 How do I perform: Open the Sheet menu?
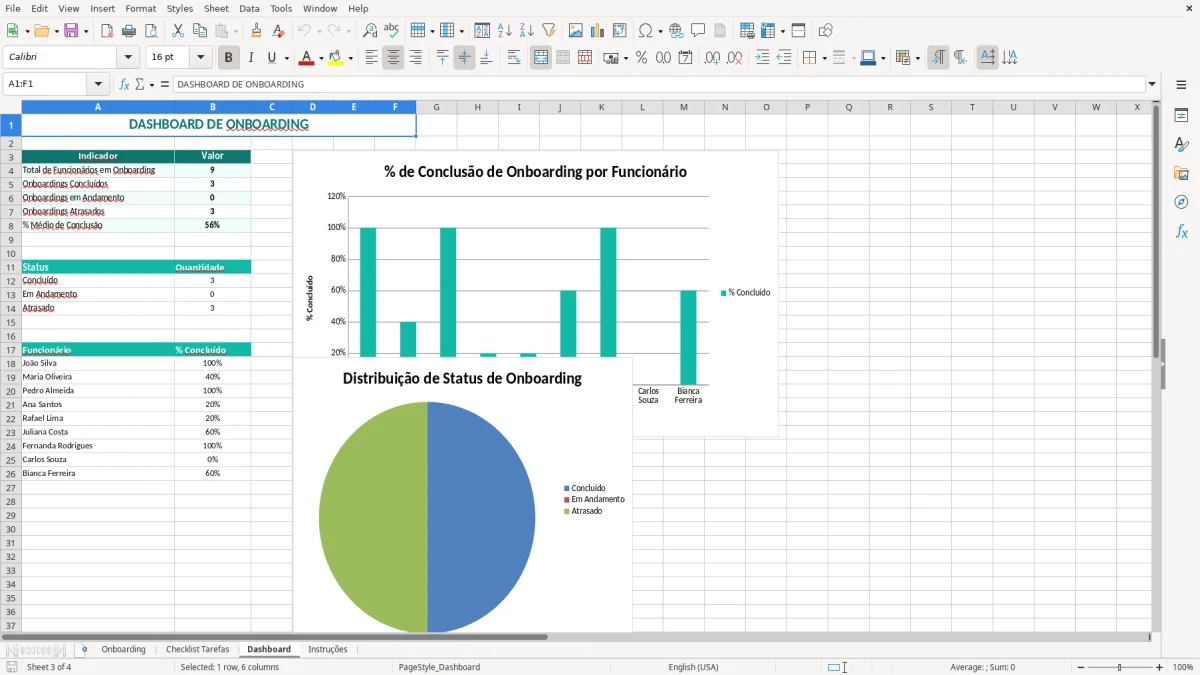[x=216, y=8]
